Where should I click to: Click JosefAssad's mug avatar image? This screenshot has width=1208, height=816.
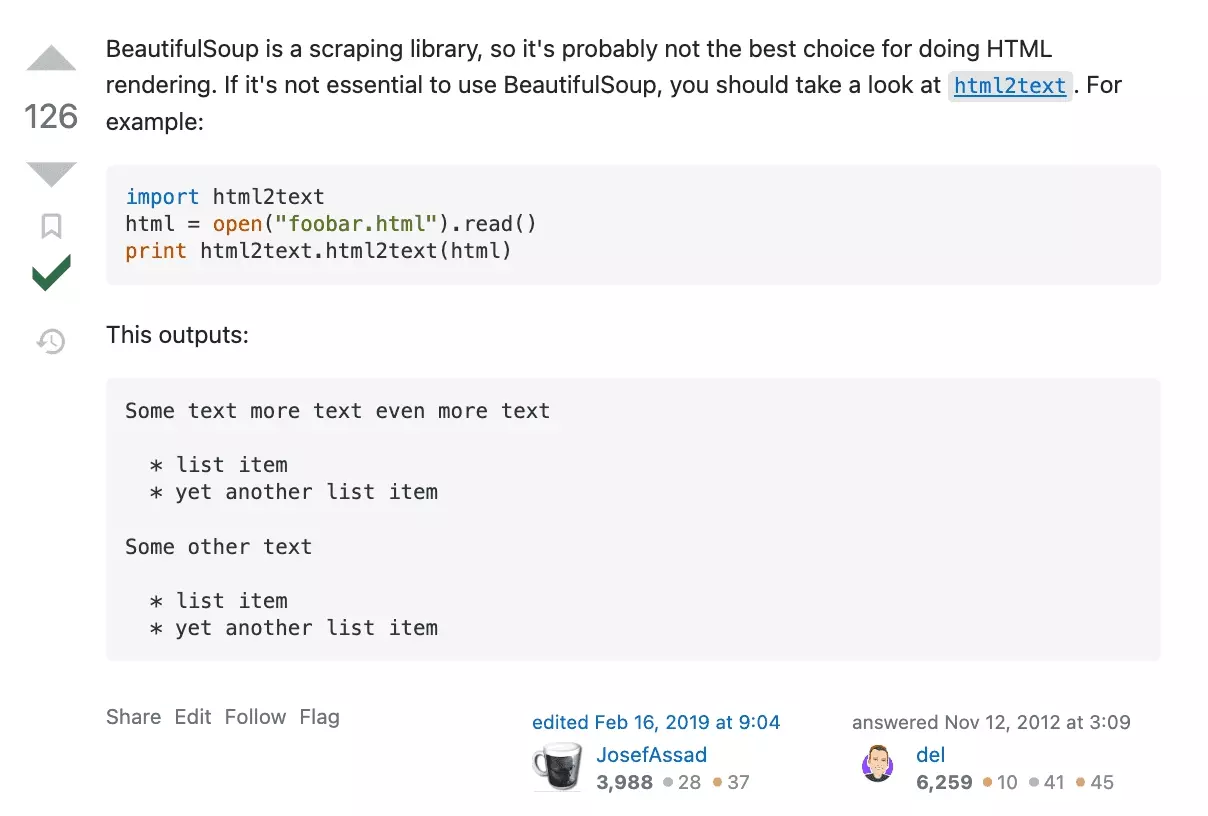point(557,768)
